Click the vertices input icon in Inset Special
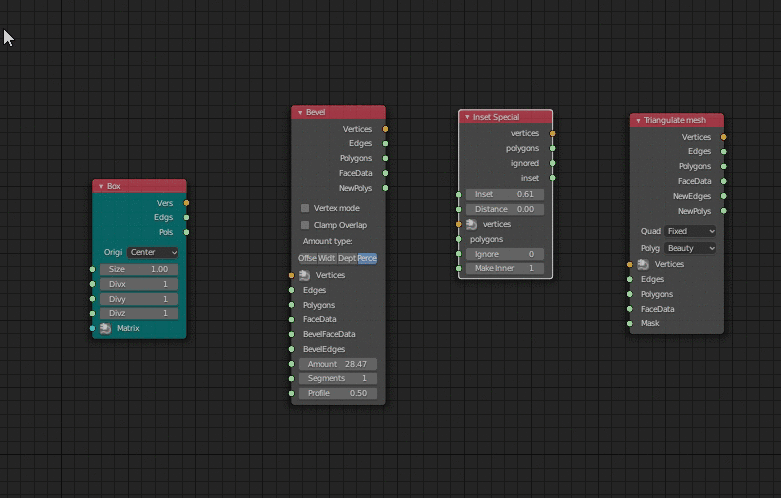781x498 pixels. tap(471, 224)
